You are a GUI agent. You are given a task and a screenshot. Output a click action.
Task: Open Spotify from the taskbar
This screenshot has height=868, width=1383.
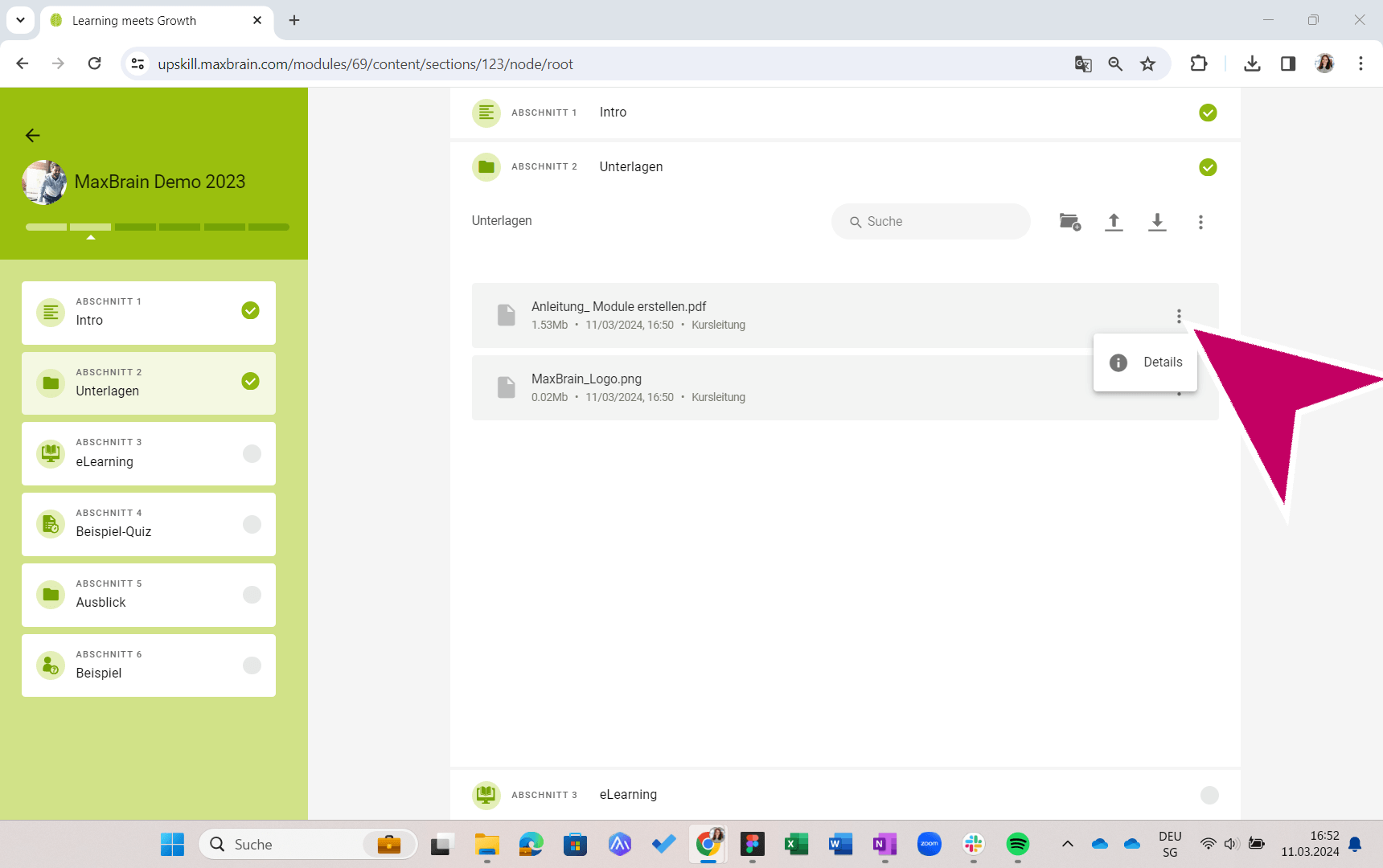1017,844
